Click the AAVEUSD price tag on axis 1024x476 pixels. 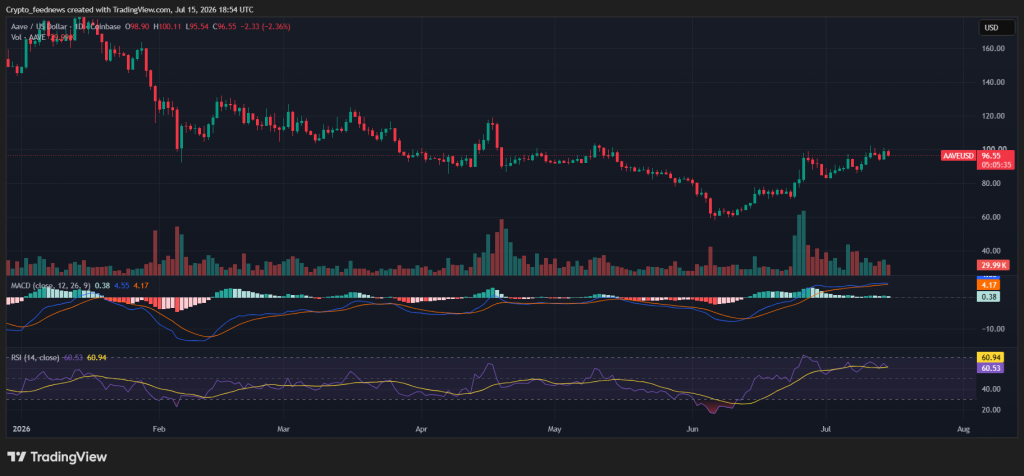960,156
